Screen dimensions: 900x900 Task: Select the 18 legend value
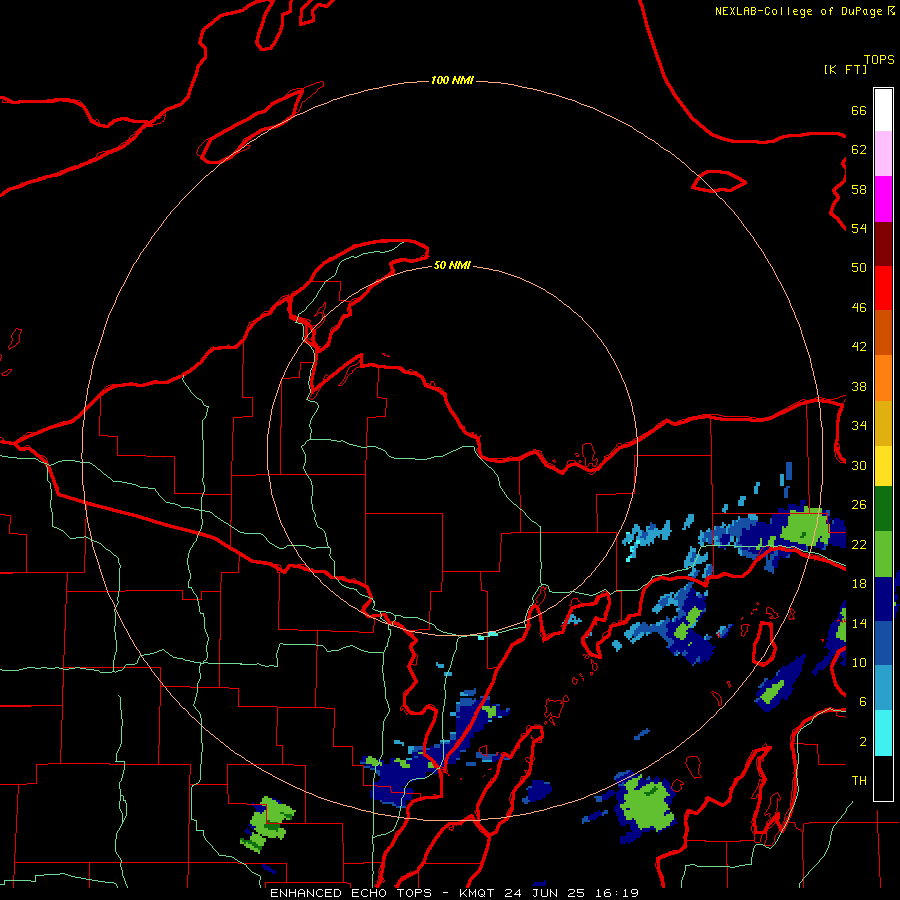(x=859, y=584)
